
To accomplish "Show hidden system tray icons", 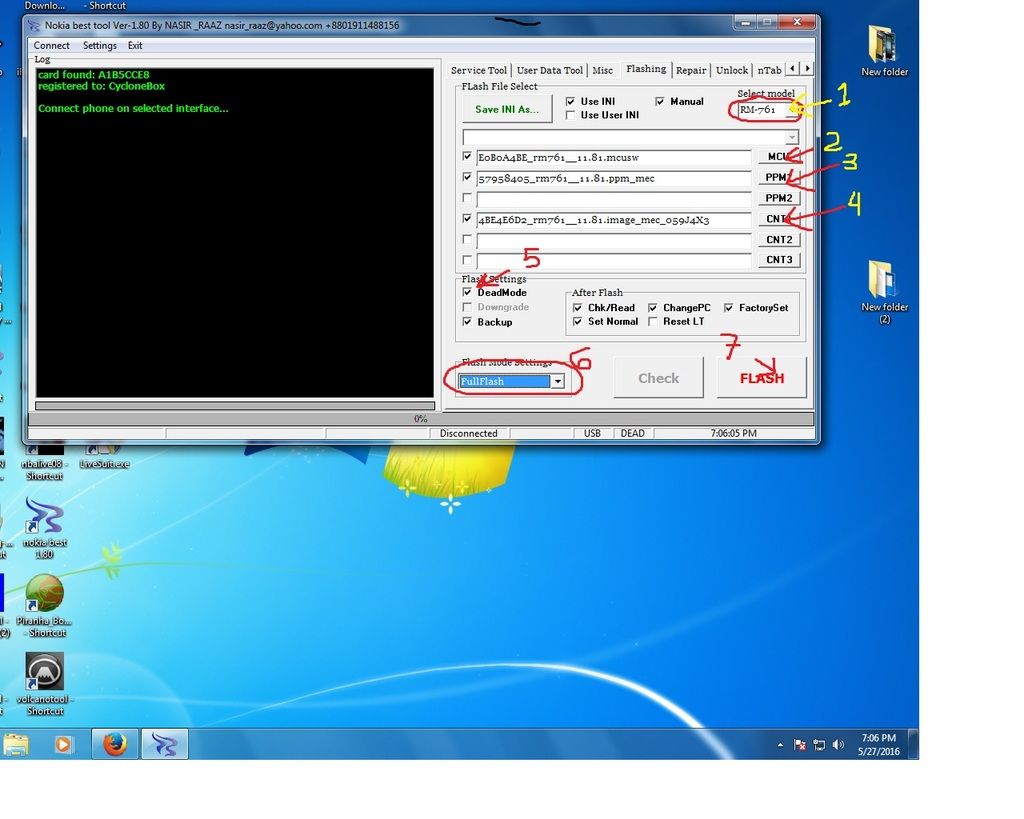I will coord(780,745).
